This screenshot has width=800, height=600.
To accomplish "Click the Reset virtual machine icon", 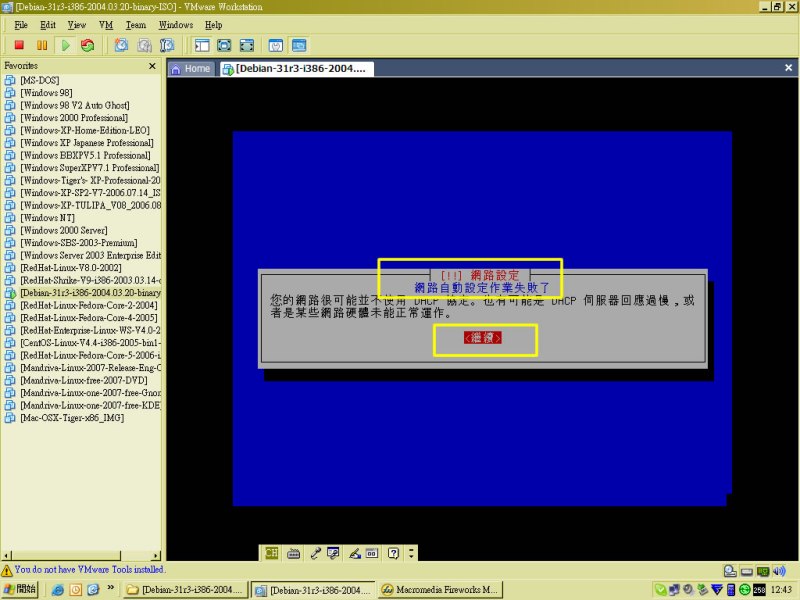I will point(88,45).
